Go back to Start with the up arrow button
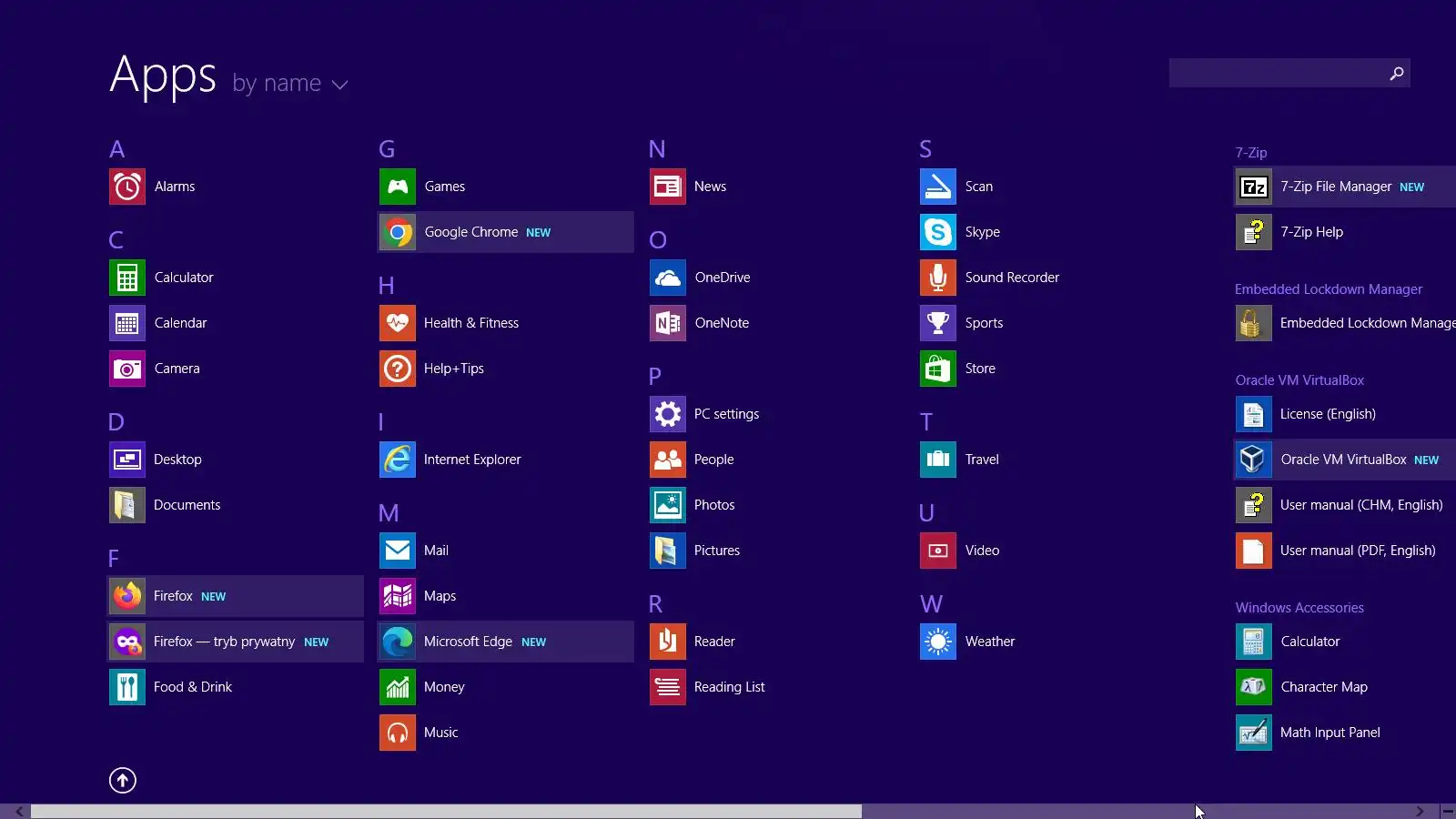 123,780
